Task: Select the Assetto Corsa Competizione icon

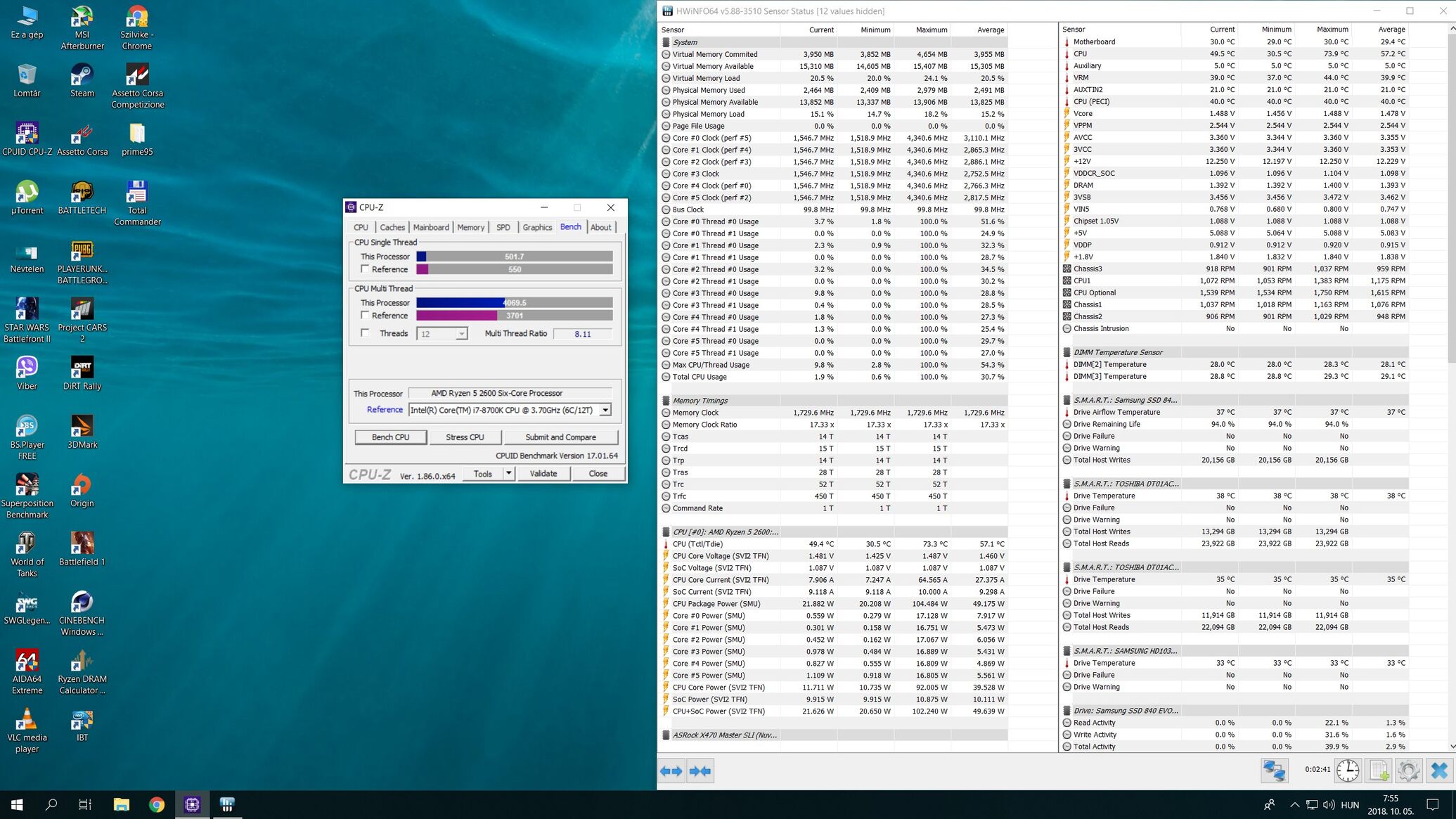Action: coord(137,86)
